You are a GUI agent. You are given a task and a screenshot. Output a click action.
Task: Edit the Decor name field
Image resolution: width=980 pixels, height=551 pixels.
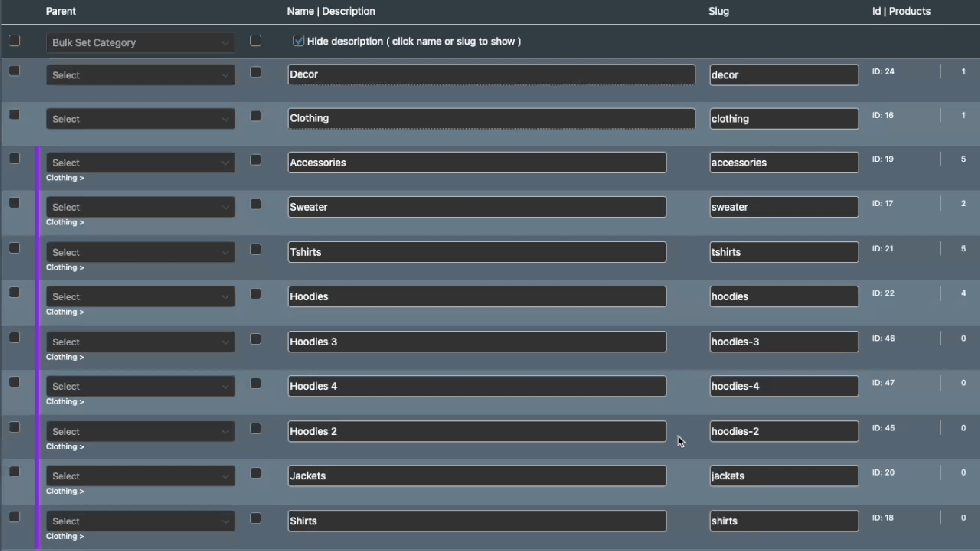pyautogui.click(x=491, y=74)
